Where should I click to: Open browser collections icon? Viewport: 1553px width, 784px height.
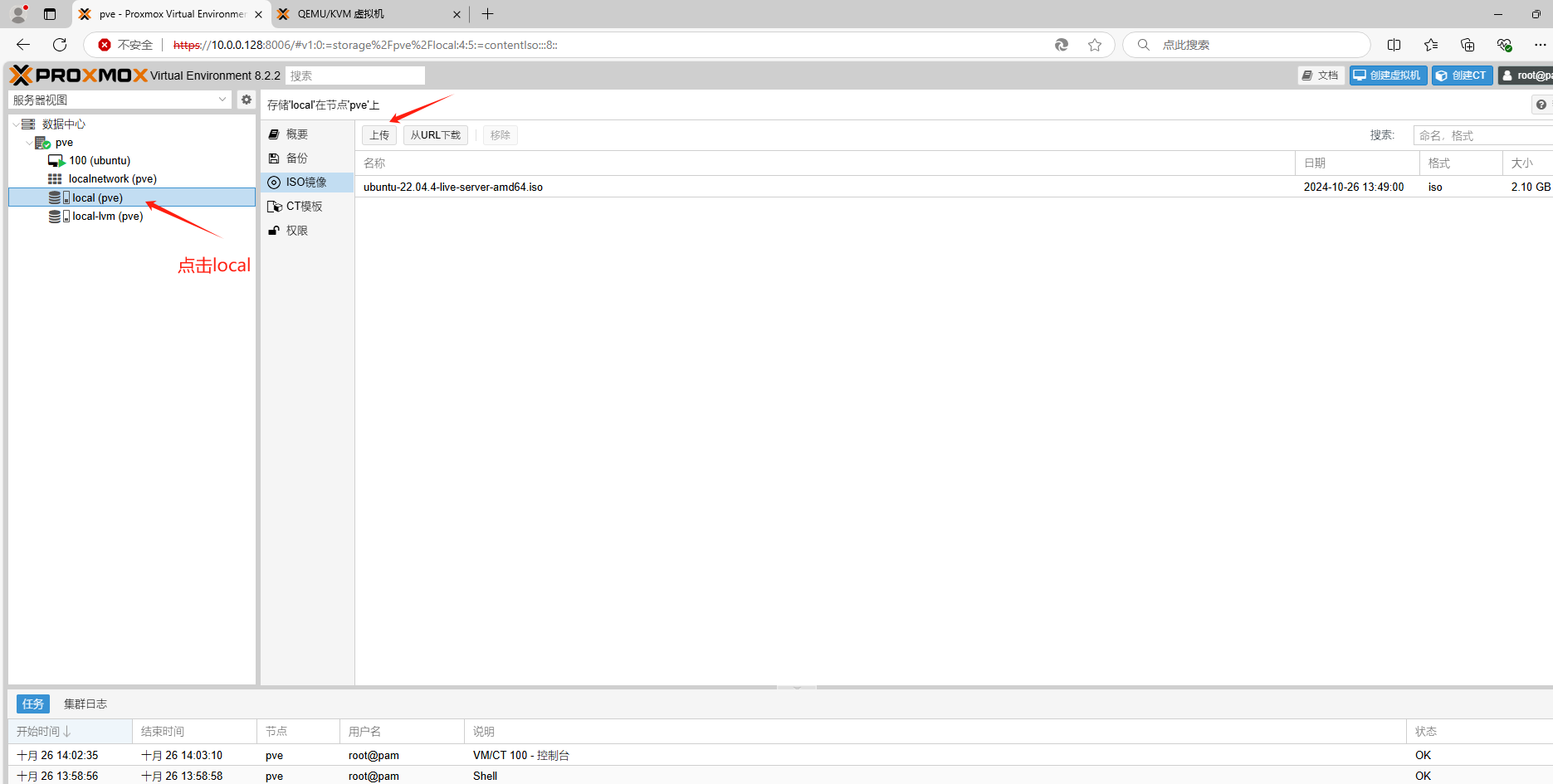pyautogui.click(x=1468, y=45)
